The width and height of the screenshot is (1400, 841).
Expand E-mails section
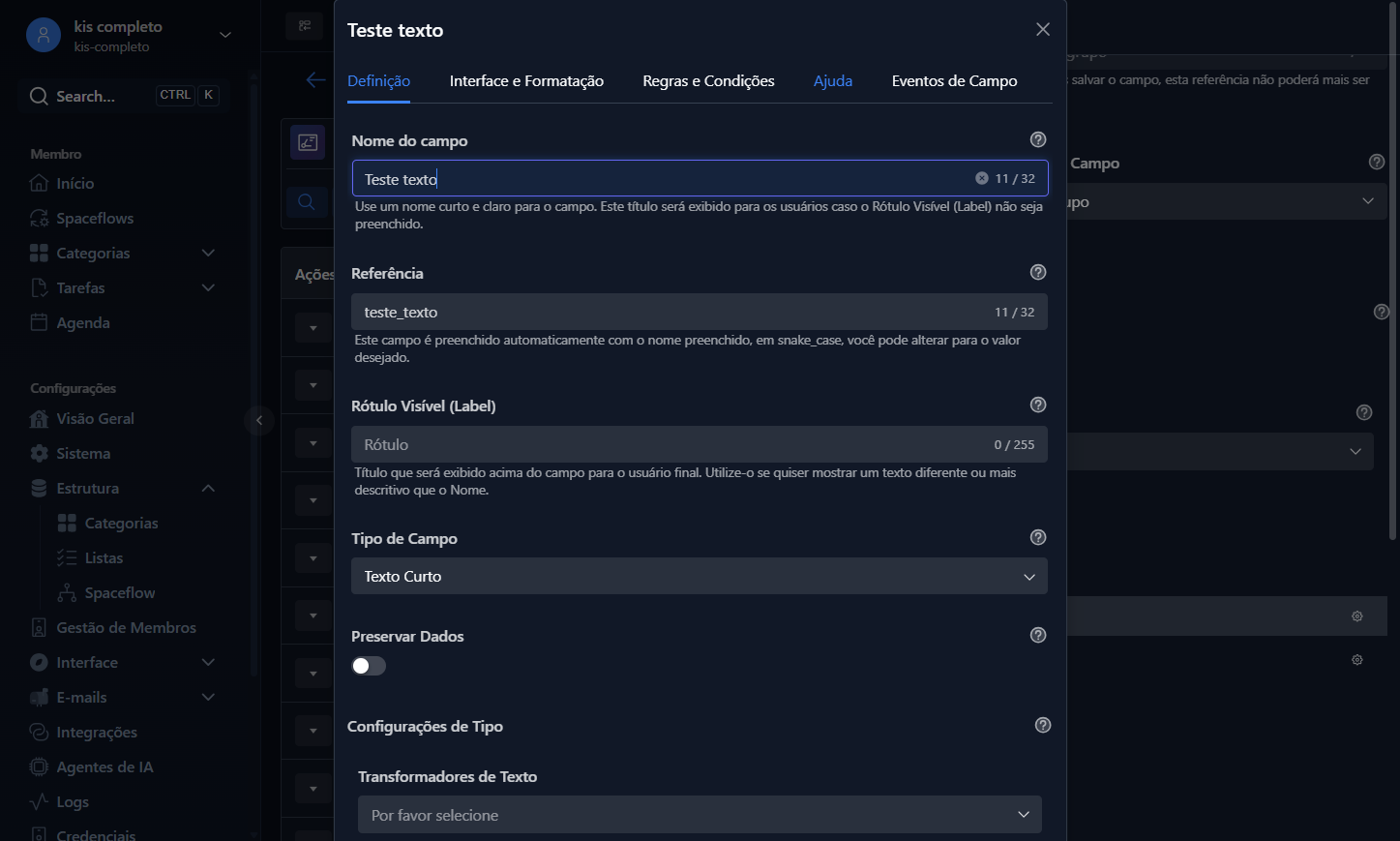[x=208, y=697]
